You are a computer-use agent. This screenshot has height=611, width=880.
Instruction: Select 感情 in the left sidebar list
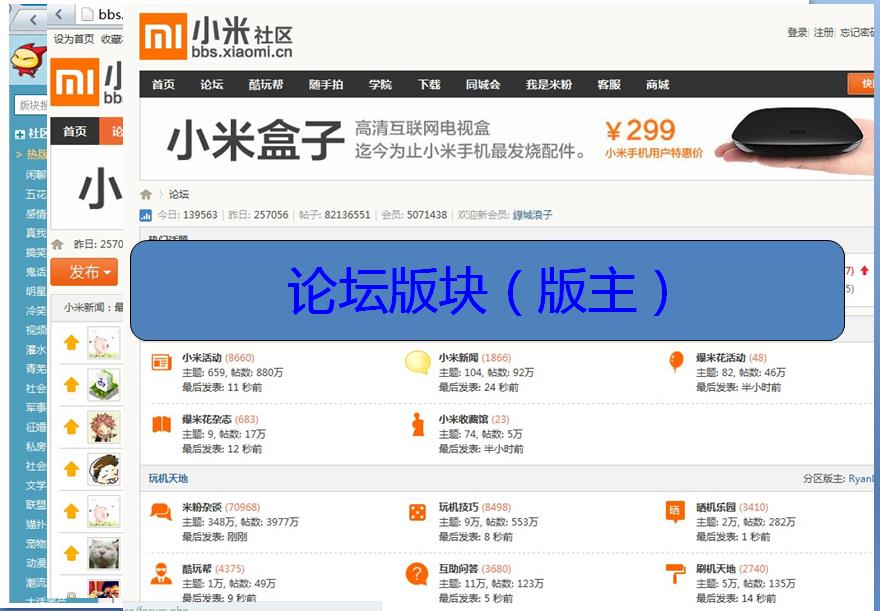click(36, 214)
